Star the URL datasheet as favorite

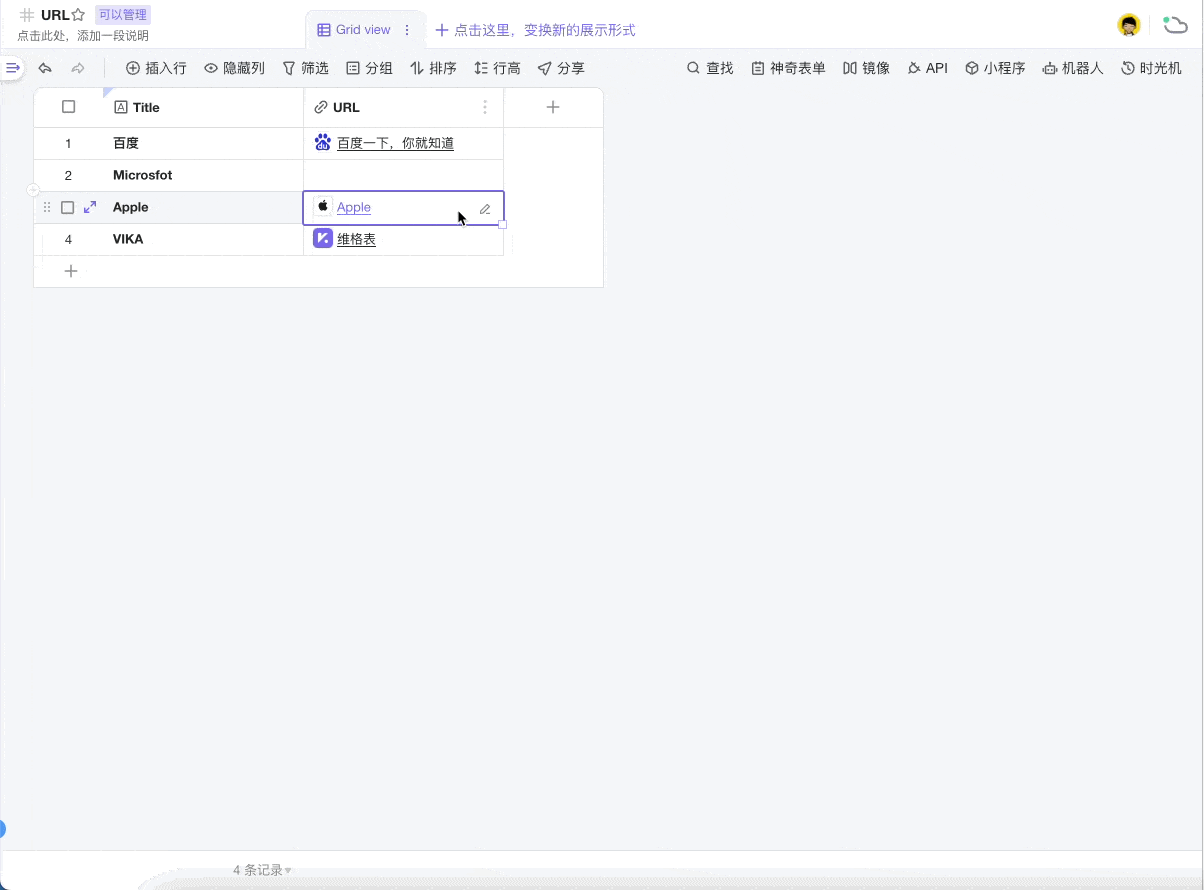tap(78, 15)
